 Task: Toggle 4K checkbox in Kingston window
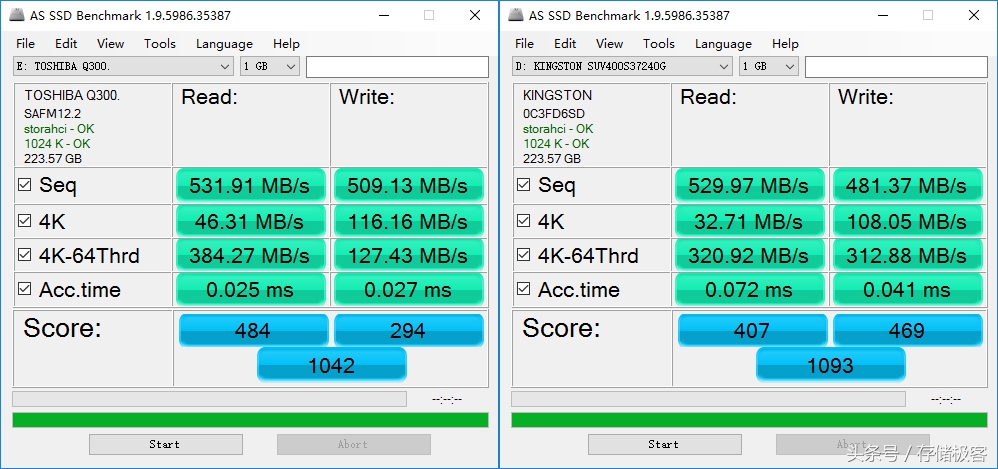pyautogui.click(x=523, y=221)
